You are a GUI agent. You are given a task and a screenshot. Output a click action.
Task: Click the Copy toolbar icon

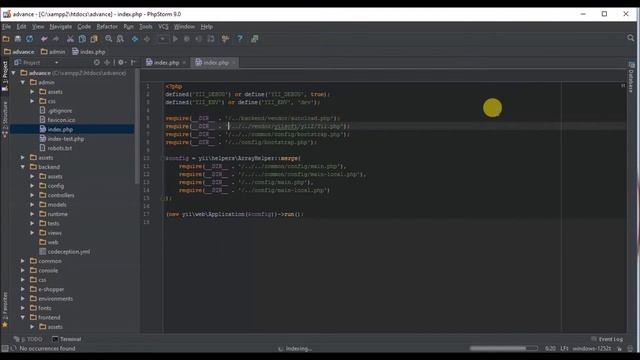tap(82, 39)
